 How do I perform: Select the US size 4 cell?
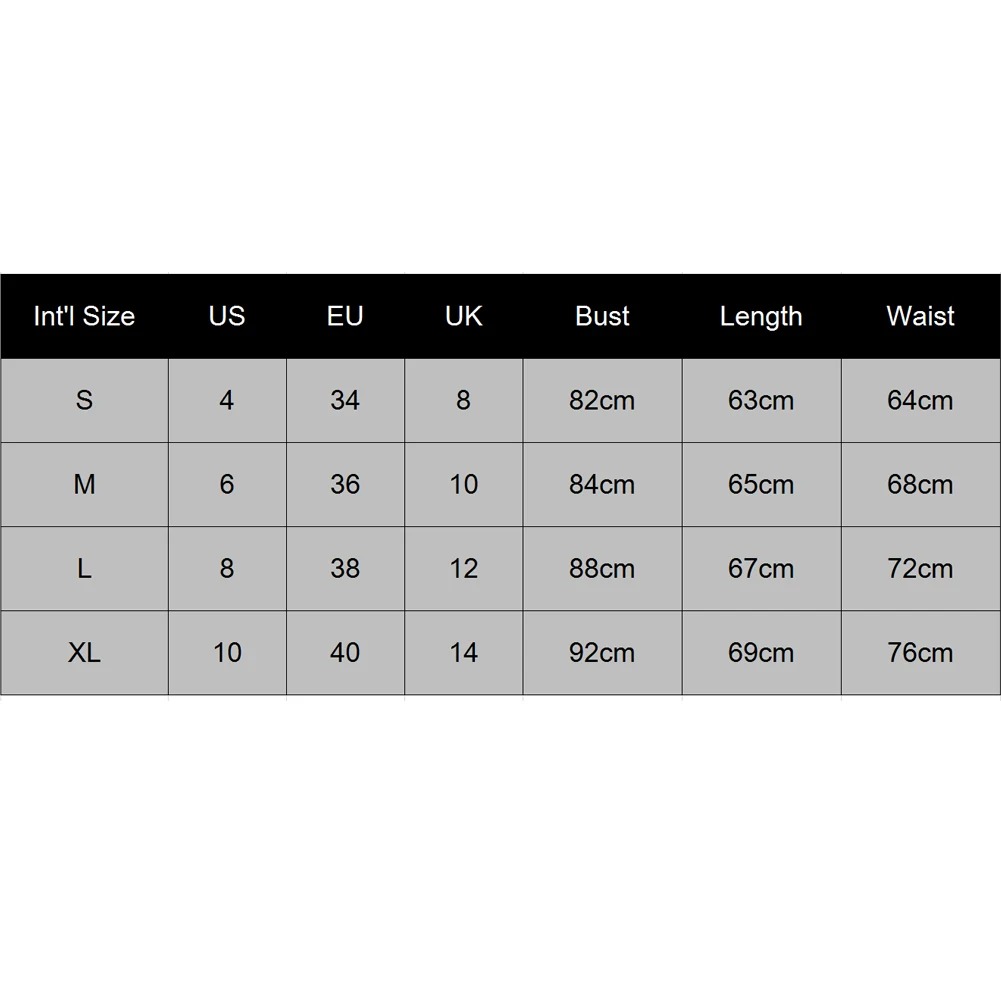(x=227, y=400)
